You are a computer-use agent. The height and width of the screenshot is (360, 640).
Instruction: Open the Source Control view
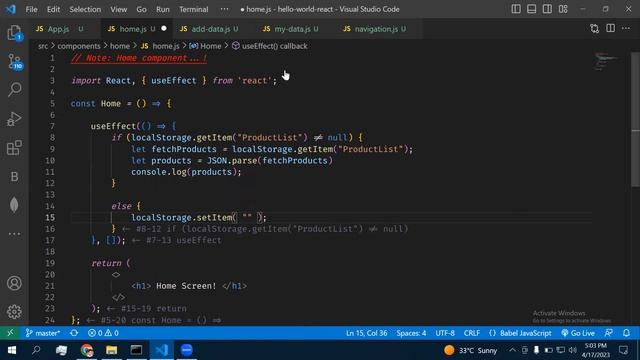[14, 62]
